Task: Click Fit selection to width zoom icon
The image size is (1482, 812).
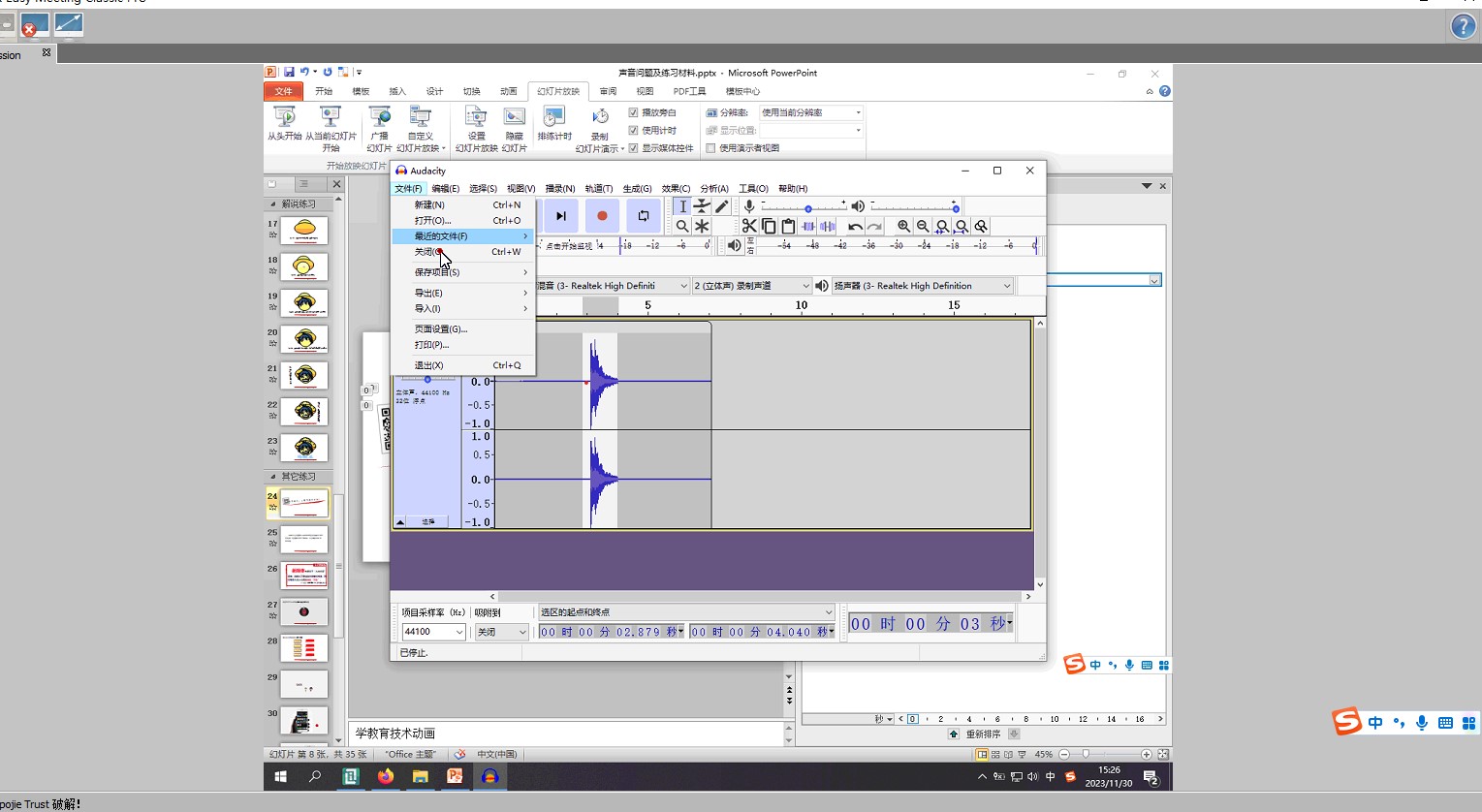Action: 942,226
